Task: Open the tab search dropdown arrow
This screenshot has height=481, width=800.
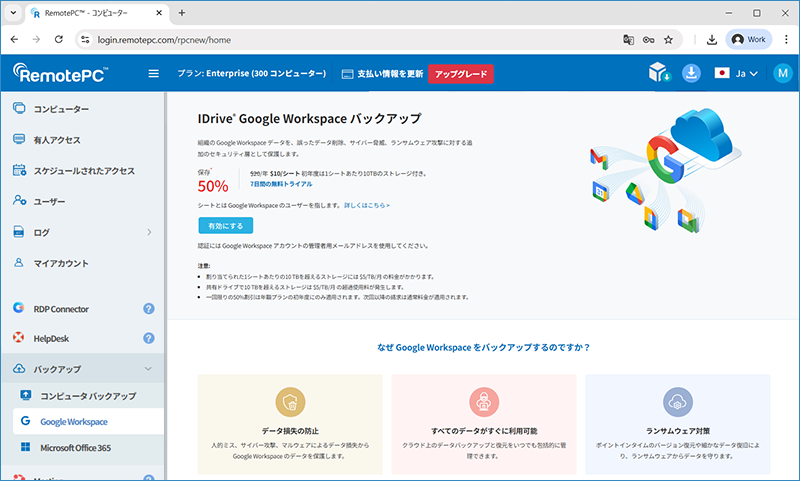Action: click(x=13, y=13)
